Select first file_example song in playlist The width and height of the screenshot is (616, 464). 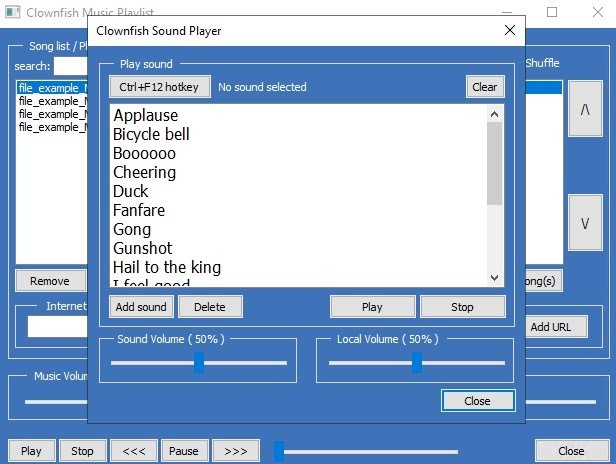pyautogui.click(x=52, y=88)
